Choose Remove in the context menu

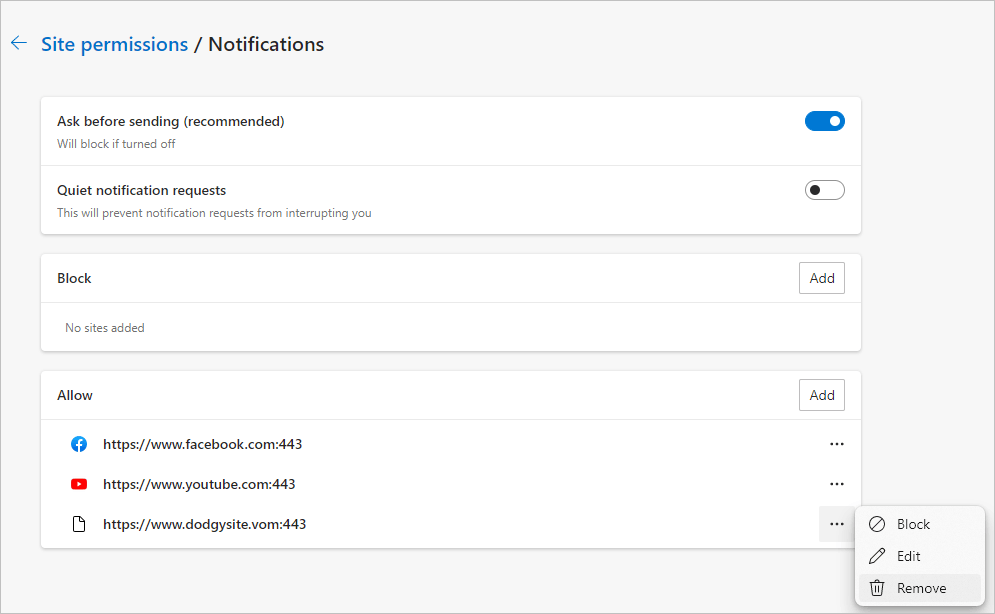[921, 588]
